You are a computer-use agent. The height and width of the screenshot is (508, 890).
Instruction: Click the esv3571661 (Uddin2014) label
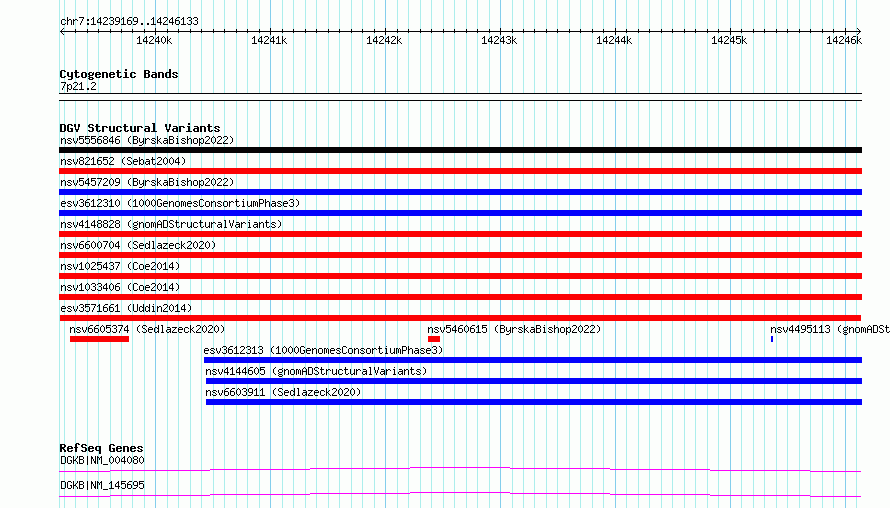point(126,308)
